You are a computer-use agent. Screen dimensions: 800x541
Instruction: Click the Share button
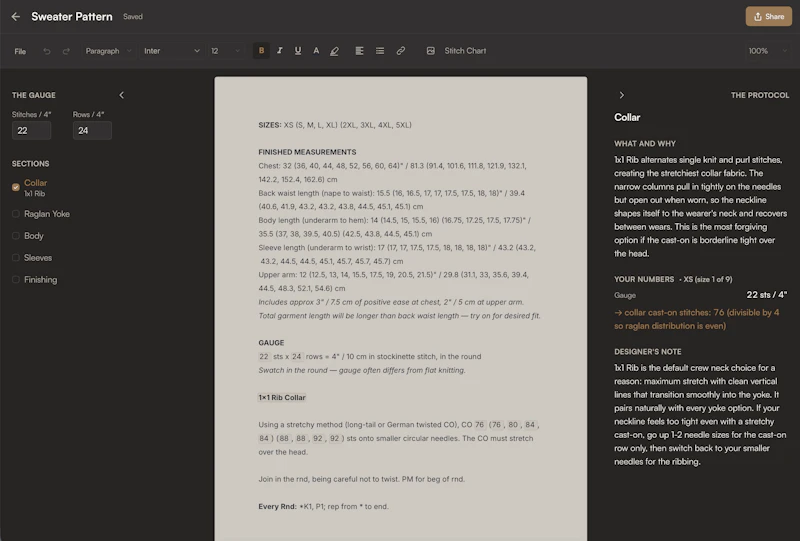(x=768, y=16)
